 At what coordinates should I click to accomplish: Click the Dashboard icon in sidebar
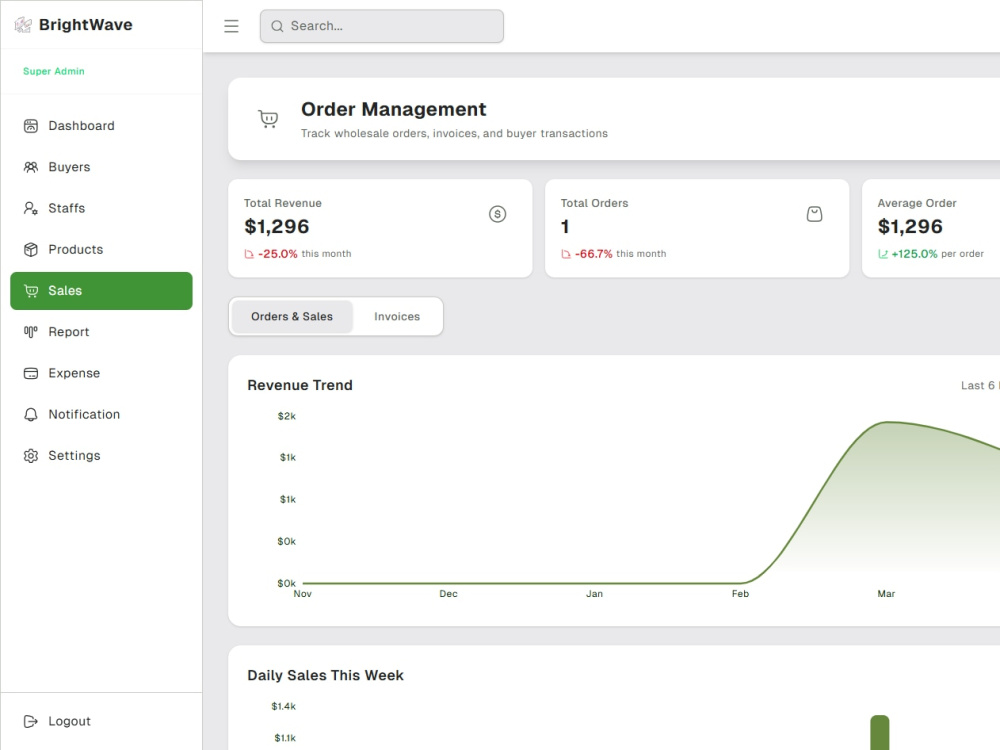(x=31, y=126)
